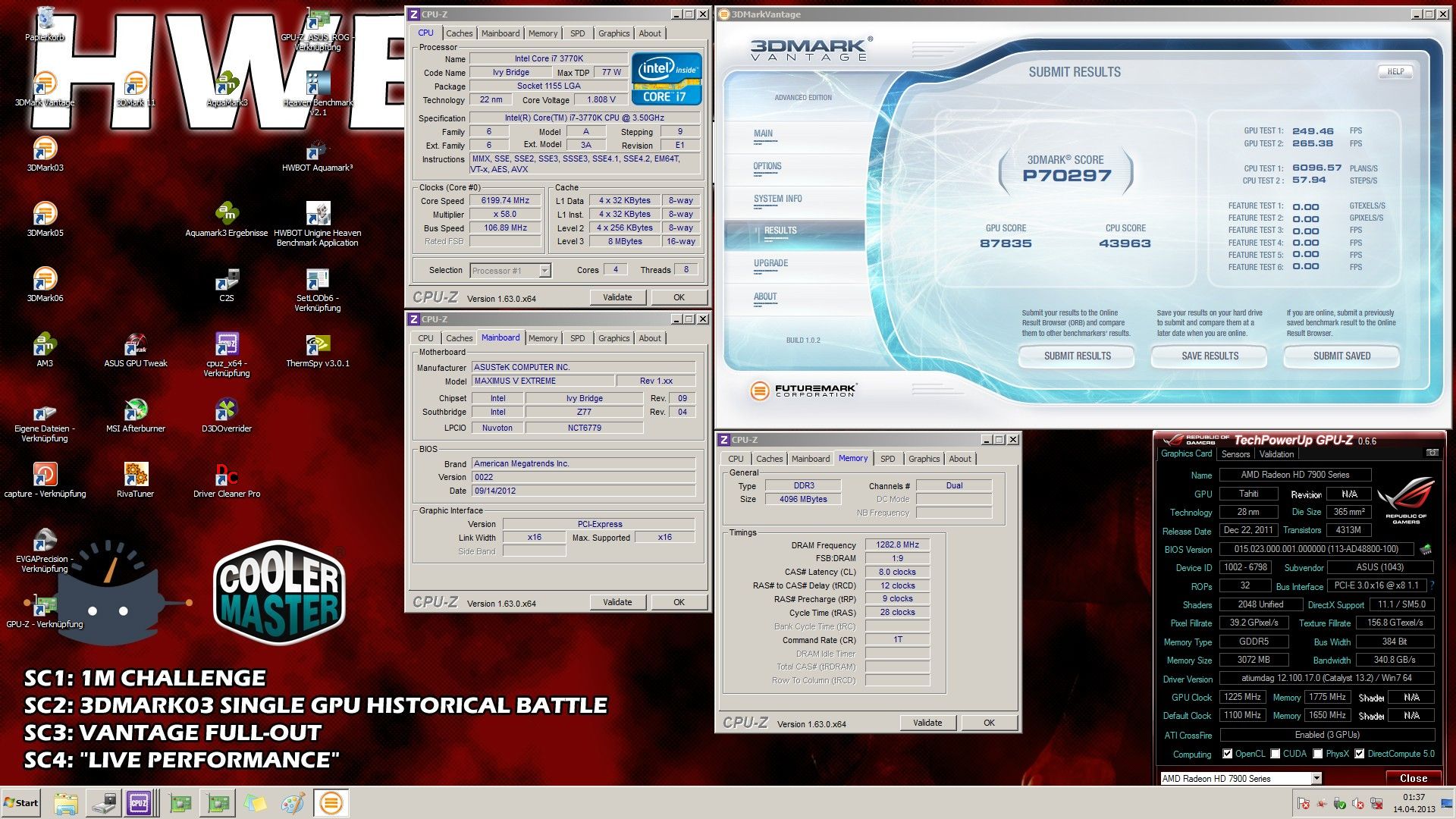Select MAIN in 3DMark Vantage sidebar
The width and height of the screenshot is (1456, 819).
(763, 133)
